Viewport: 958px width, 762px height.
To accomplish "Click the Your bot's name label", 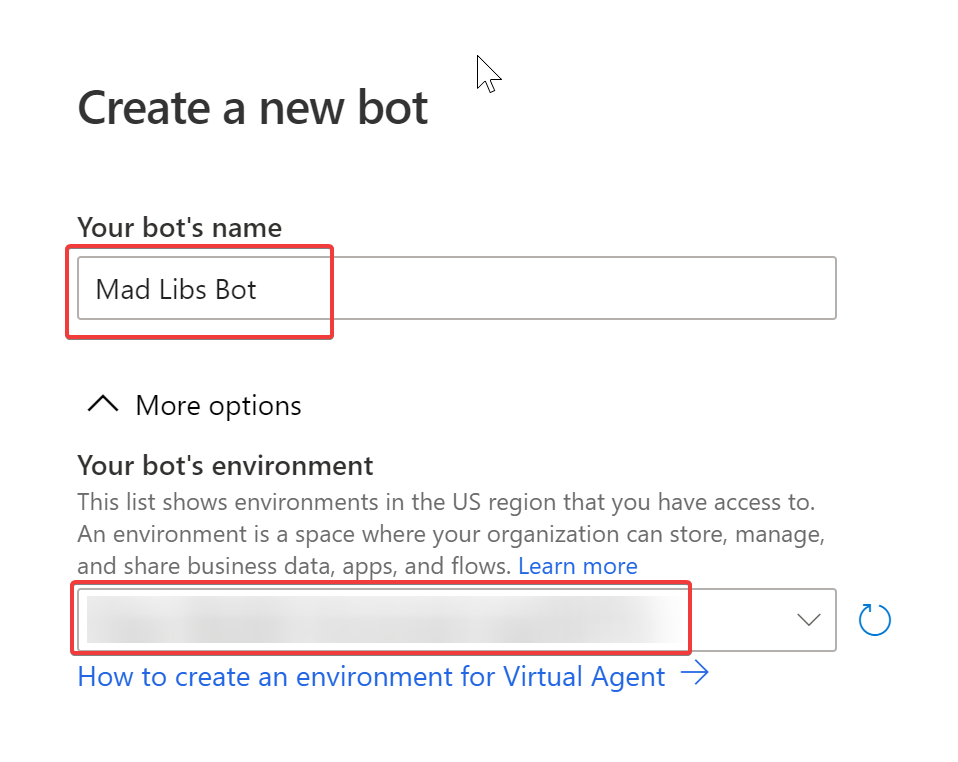I will [179, 227].
